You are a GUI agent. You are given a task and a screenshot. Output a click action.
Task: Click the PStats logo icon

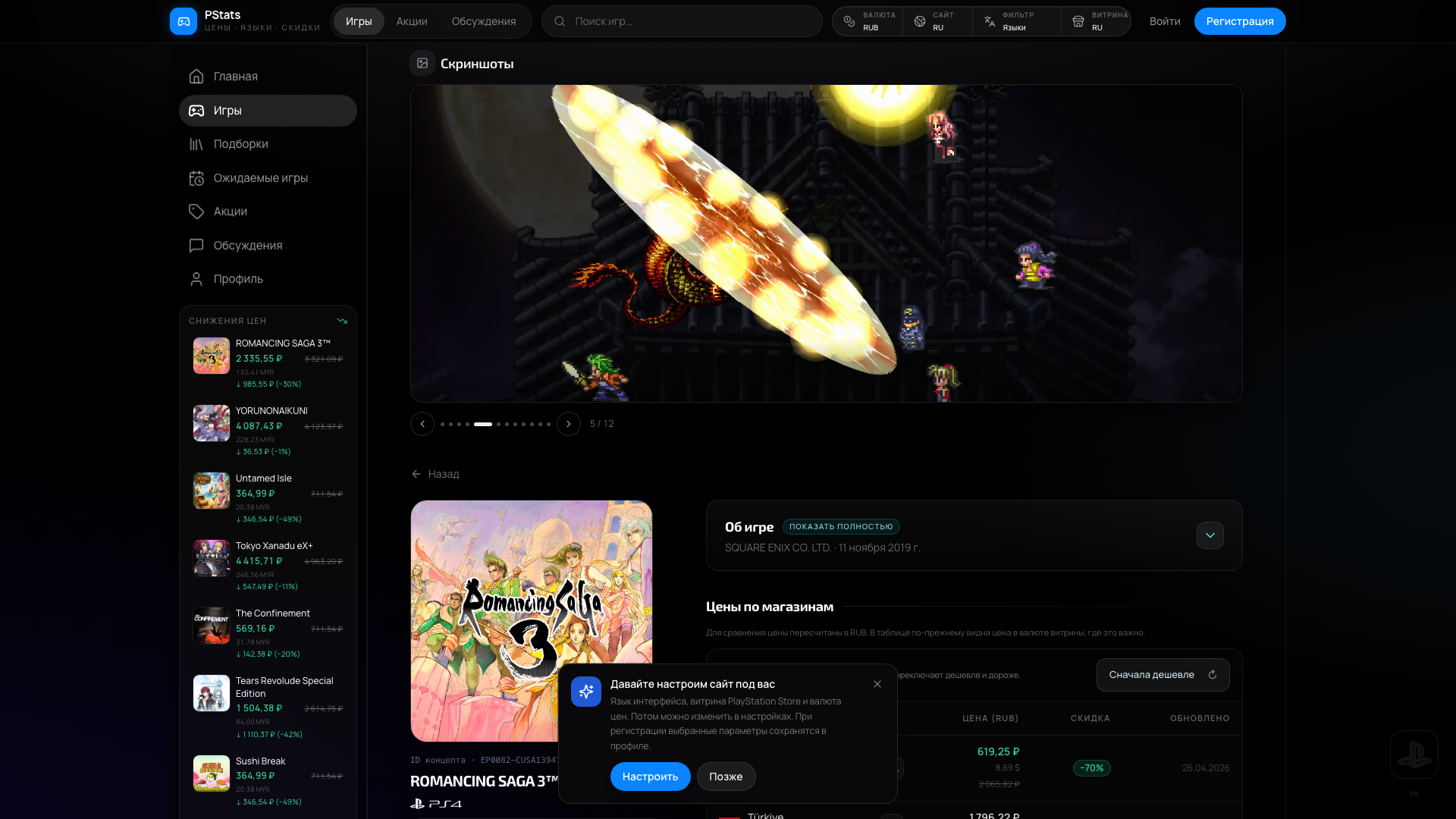tap(184, 21)
